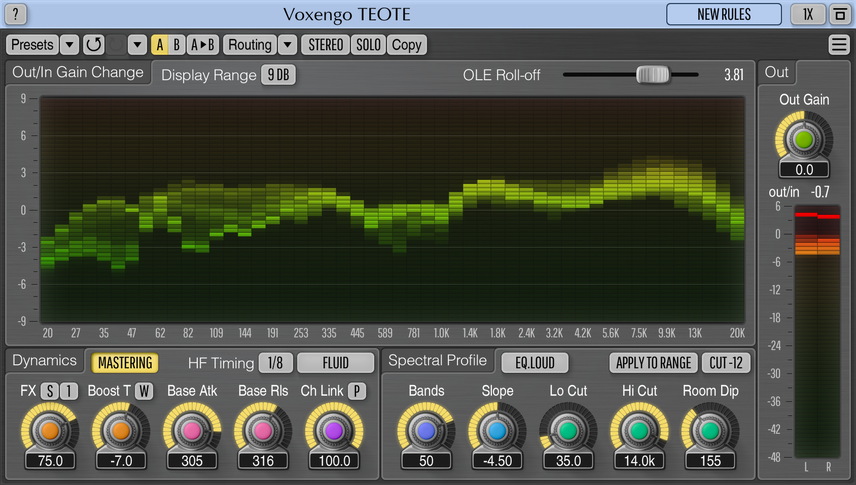Click the blue Slope knob

[x=497, y=431]
